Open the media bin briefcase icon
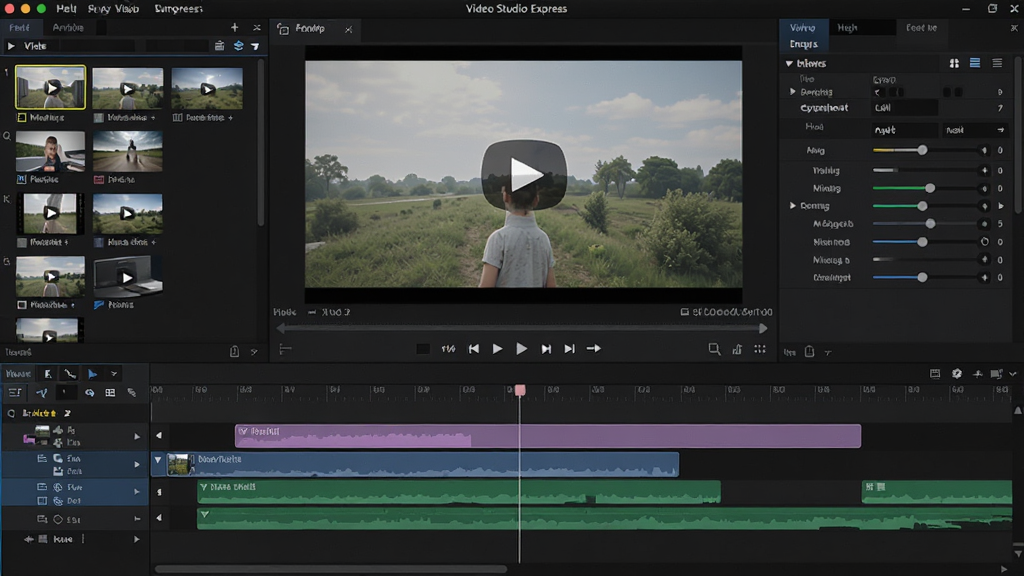1024x576 pixels. tap(219, 46)
